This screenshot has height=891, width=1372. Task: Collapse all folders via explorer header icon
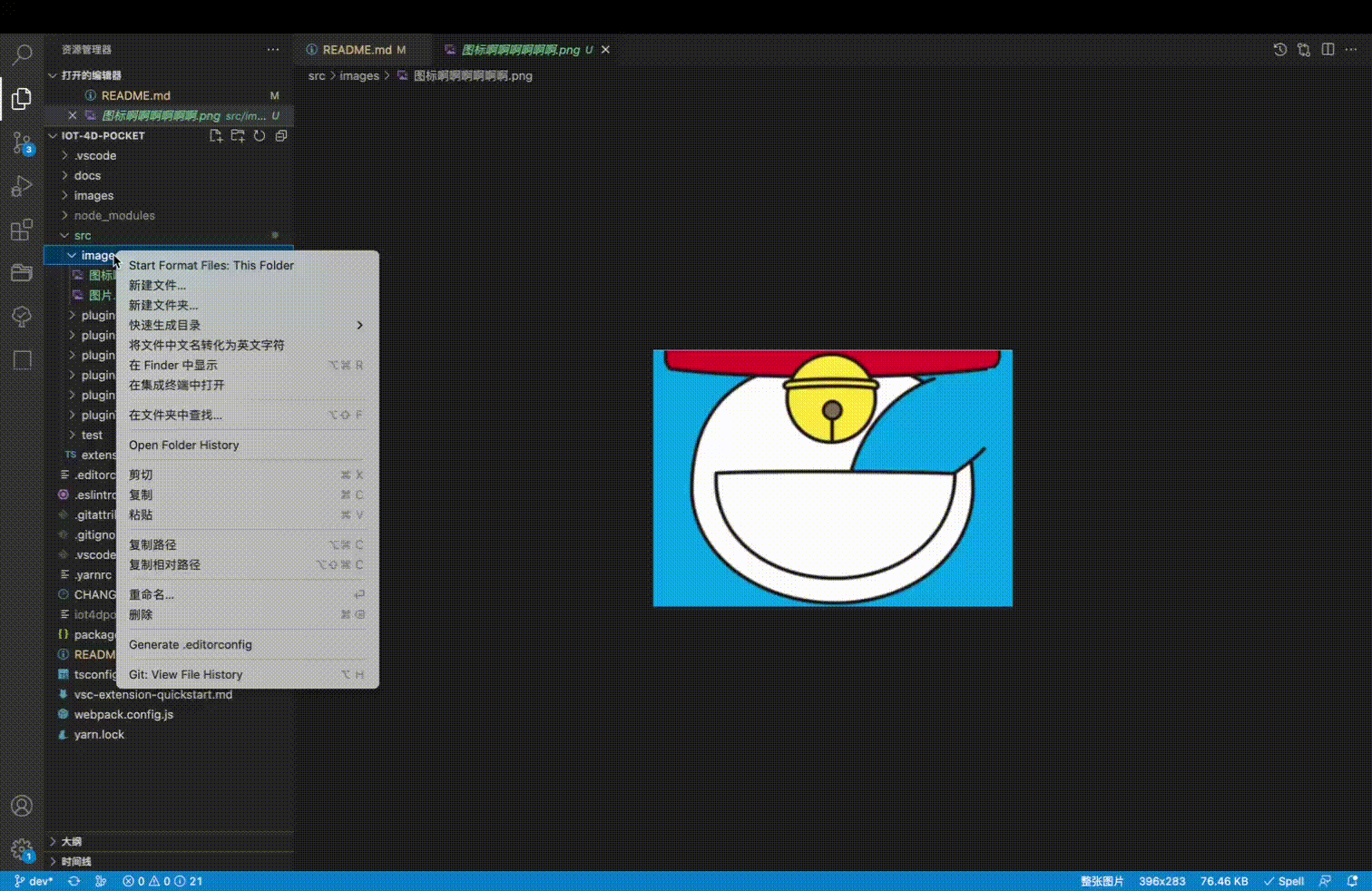coord(281,135)
